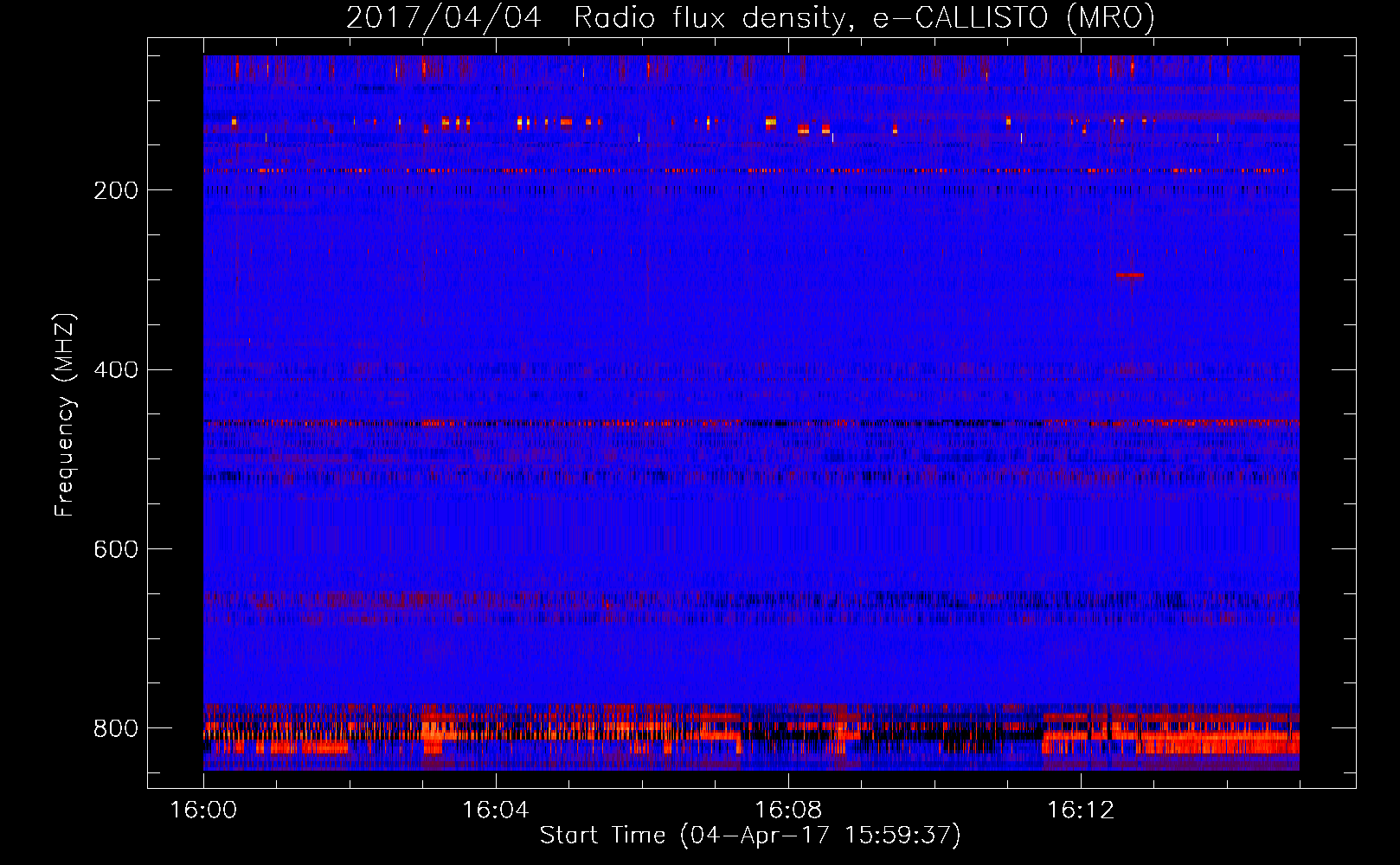
Task: Click the 600 MHz frequency axis label
Action: 116,549
